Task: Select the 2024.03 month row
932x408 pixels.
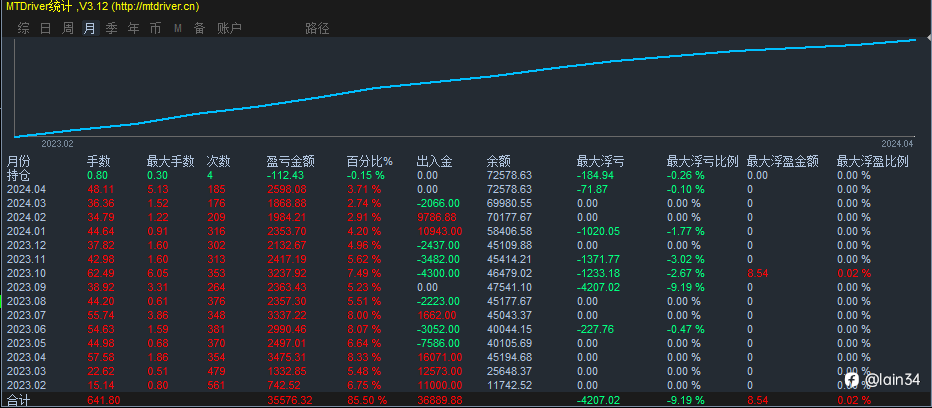Action: coord(466,203)
